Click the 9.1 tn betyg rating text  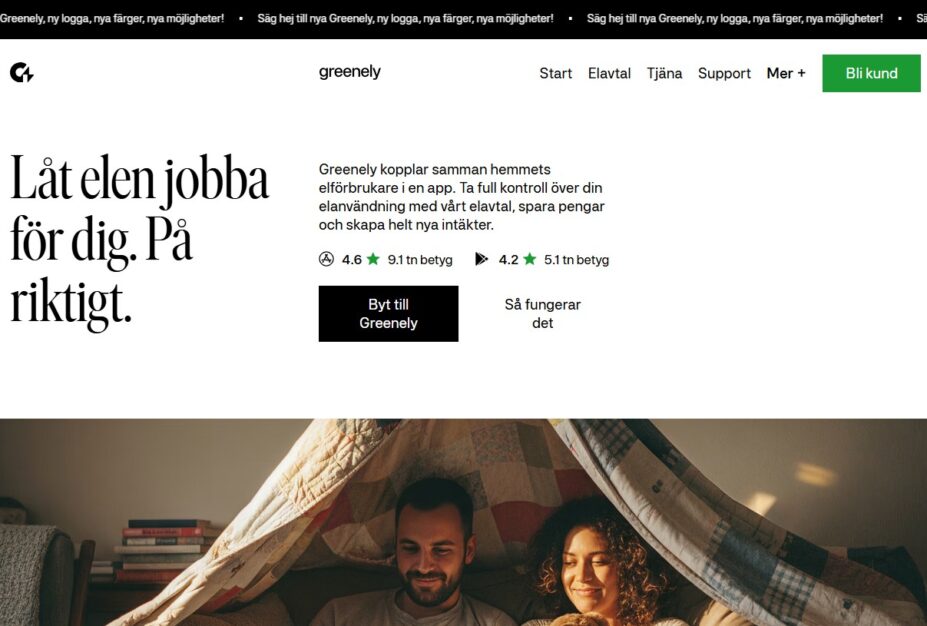tap(420, 260)
